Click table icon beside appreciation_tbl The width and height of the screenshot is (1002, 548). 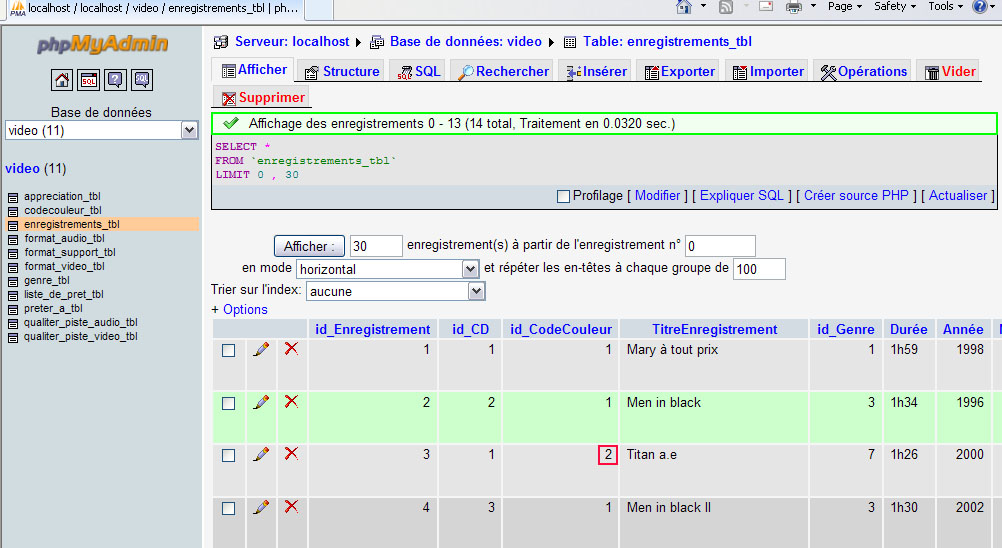(x=13, y=197)
